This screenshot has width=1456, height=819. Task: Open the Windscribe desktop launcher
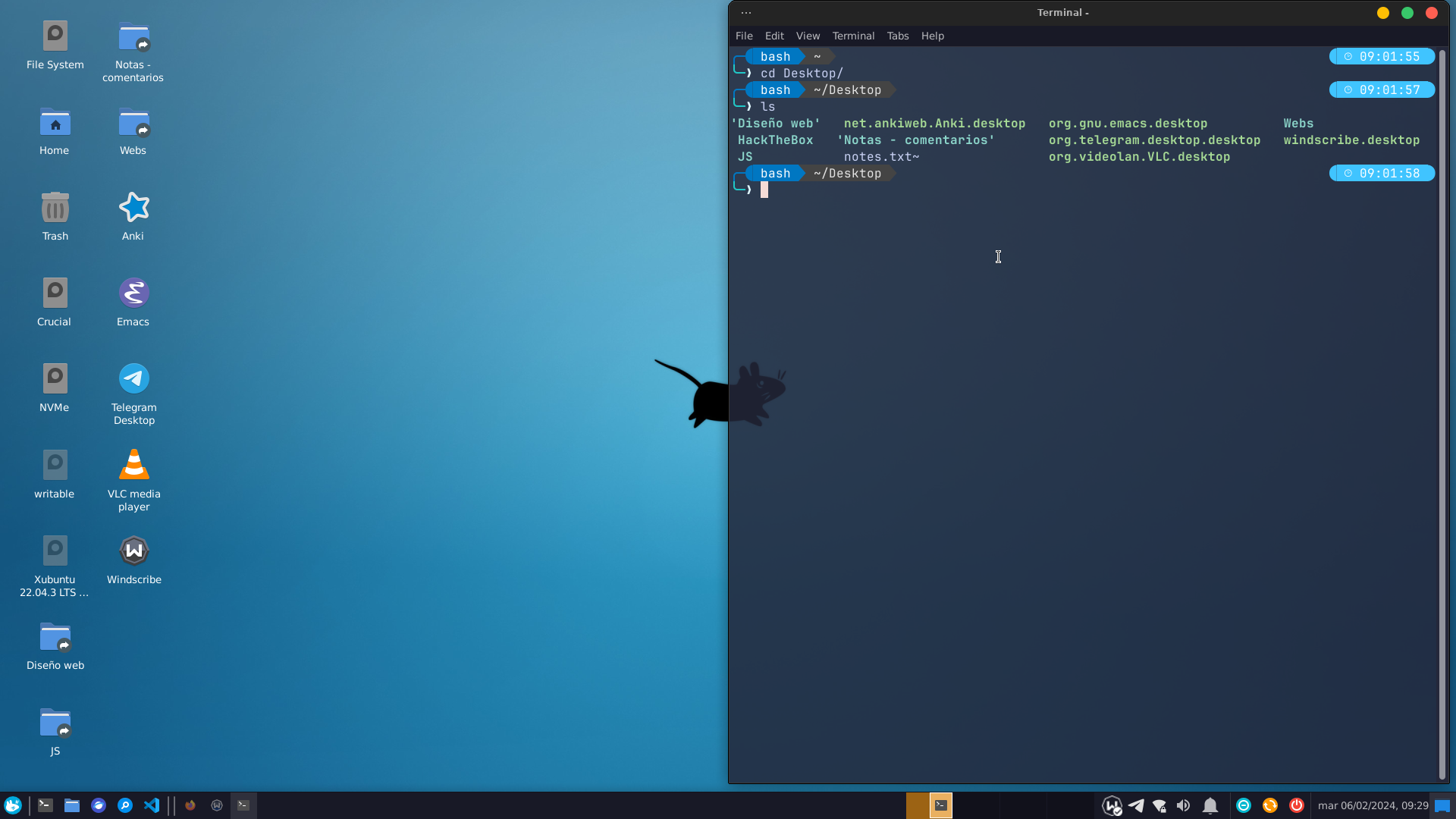click(133, 551)
